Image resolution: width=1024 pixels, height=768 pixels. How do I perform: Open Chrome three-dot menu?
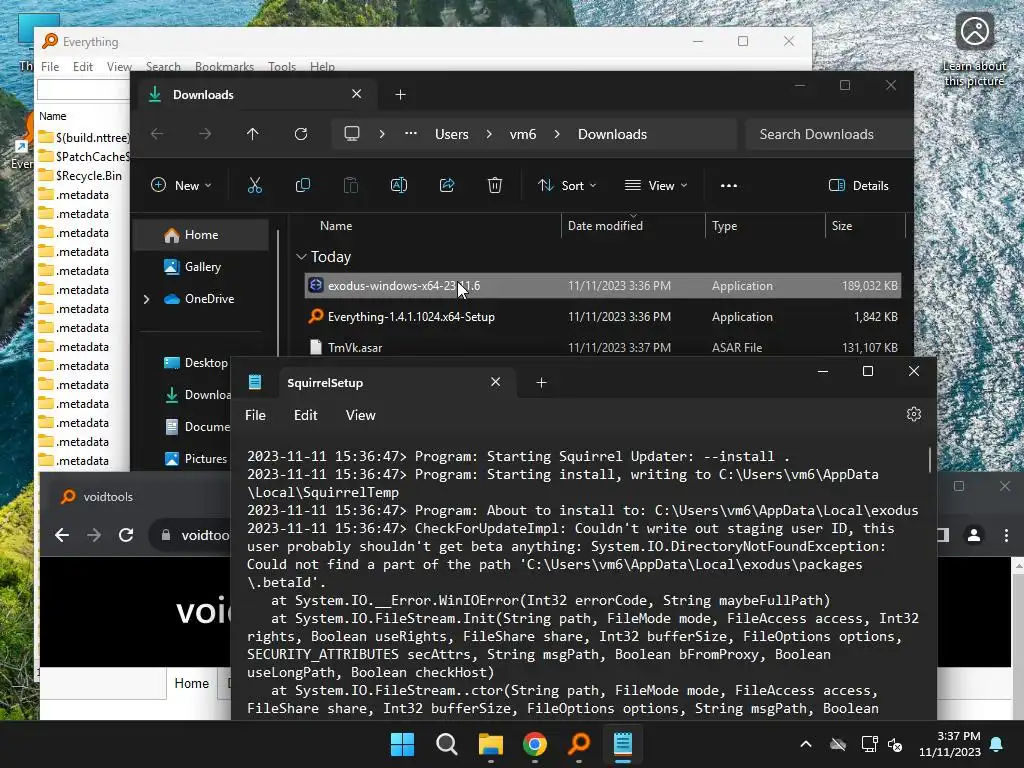[1006, 536]
